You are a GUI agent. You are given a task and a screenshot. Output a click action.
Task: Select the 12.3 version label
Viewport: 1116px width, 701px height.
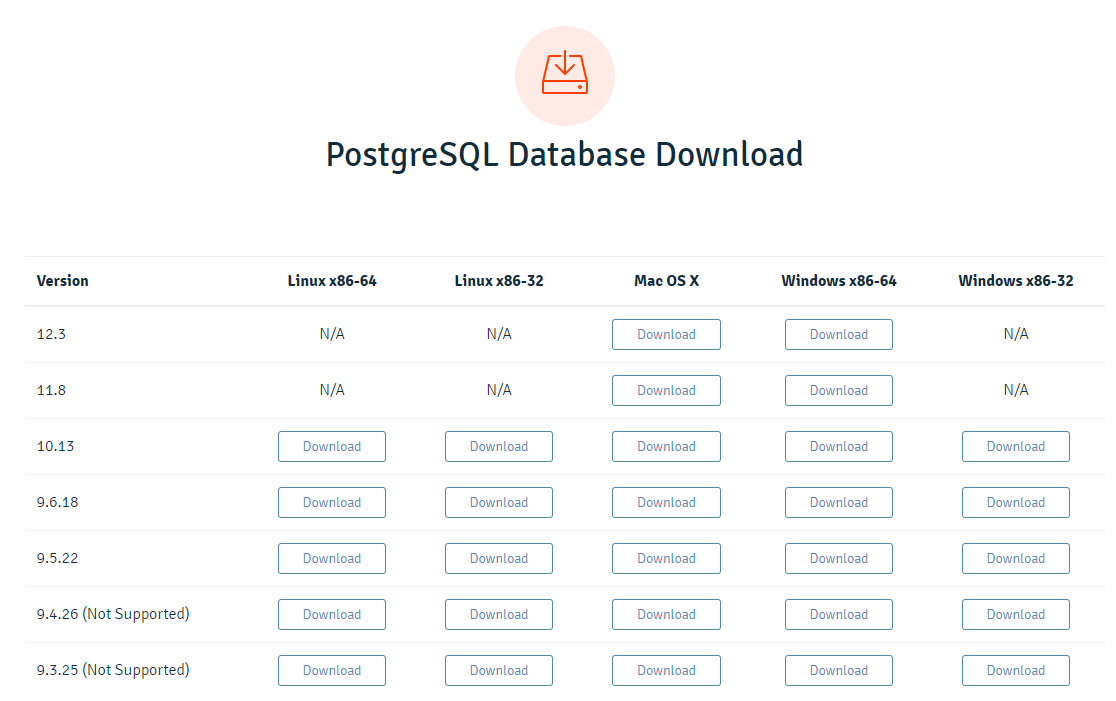pos(51,334)
